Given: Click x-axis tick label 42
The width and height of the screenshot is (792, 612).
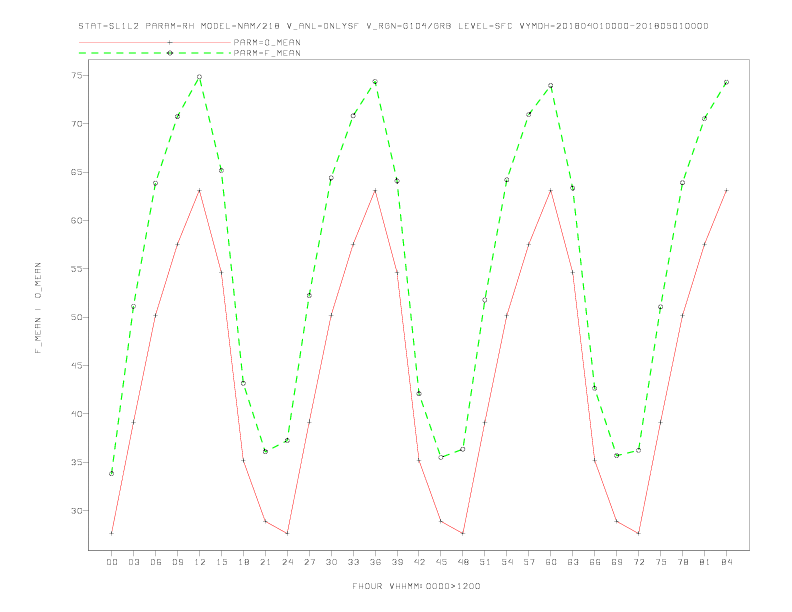Looking at the screenshot, I should click(419, 562).
